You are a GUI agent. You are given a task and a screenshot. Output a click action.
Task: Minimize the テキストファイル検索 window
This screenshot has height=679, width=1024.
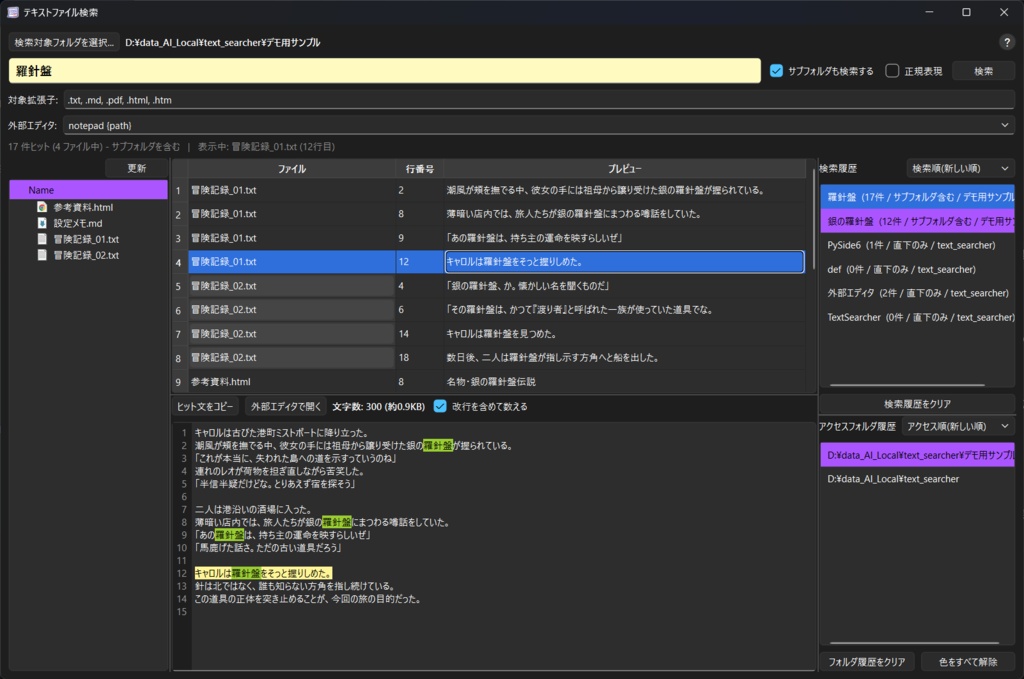coord(929,12)
